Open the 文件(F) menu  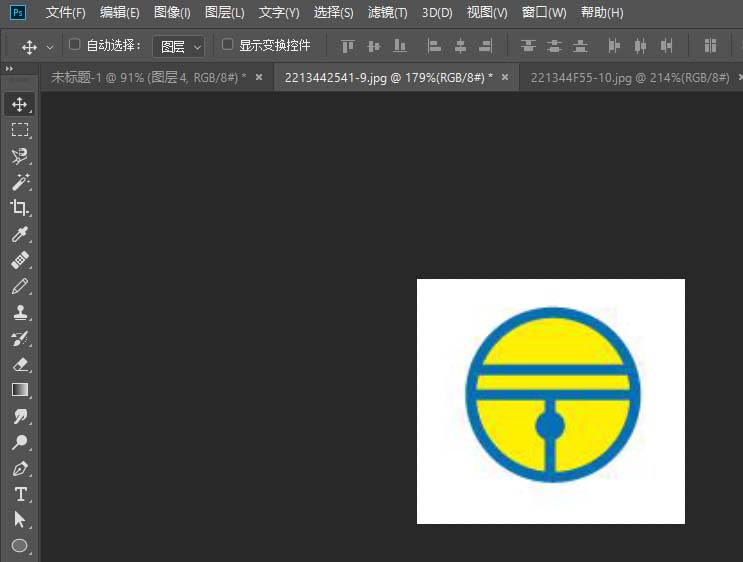(x=65, y=12)
